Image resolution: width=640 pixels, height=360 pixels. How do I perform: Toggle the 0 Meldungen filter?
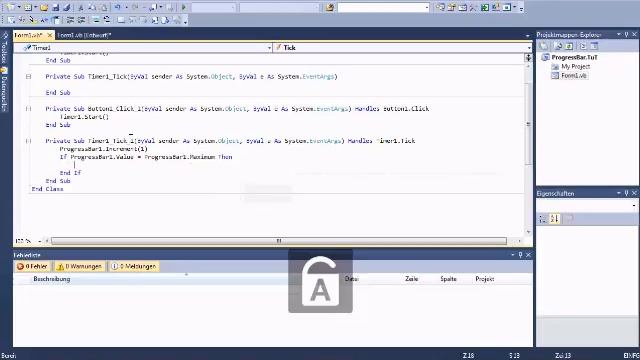(134, 267)
